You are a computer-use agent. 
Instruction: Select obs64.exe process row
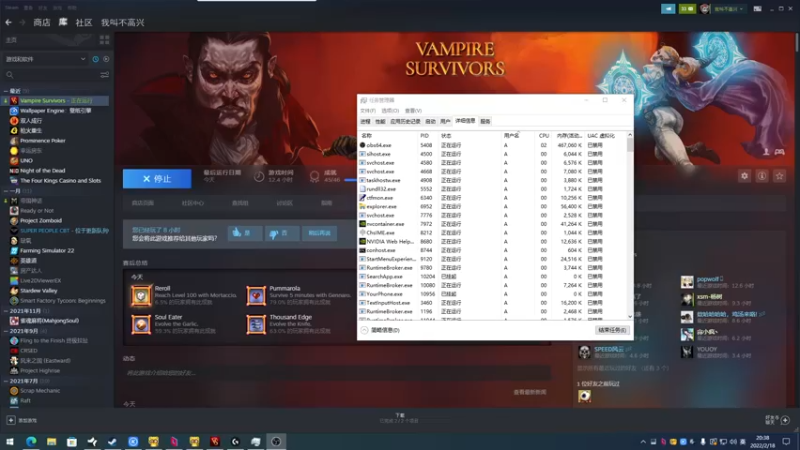tap(492, 145)
